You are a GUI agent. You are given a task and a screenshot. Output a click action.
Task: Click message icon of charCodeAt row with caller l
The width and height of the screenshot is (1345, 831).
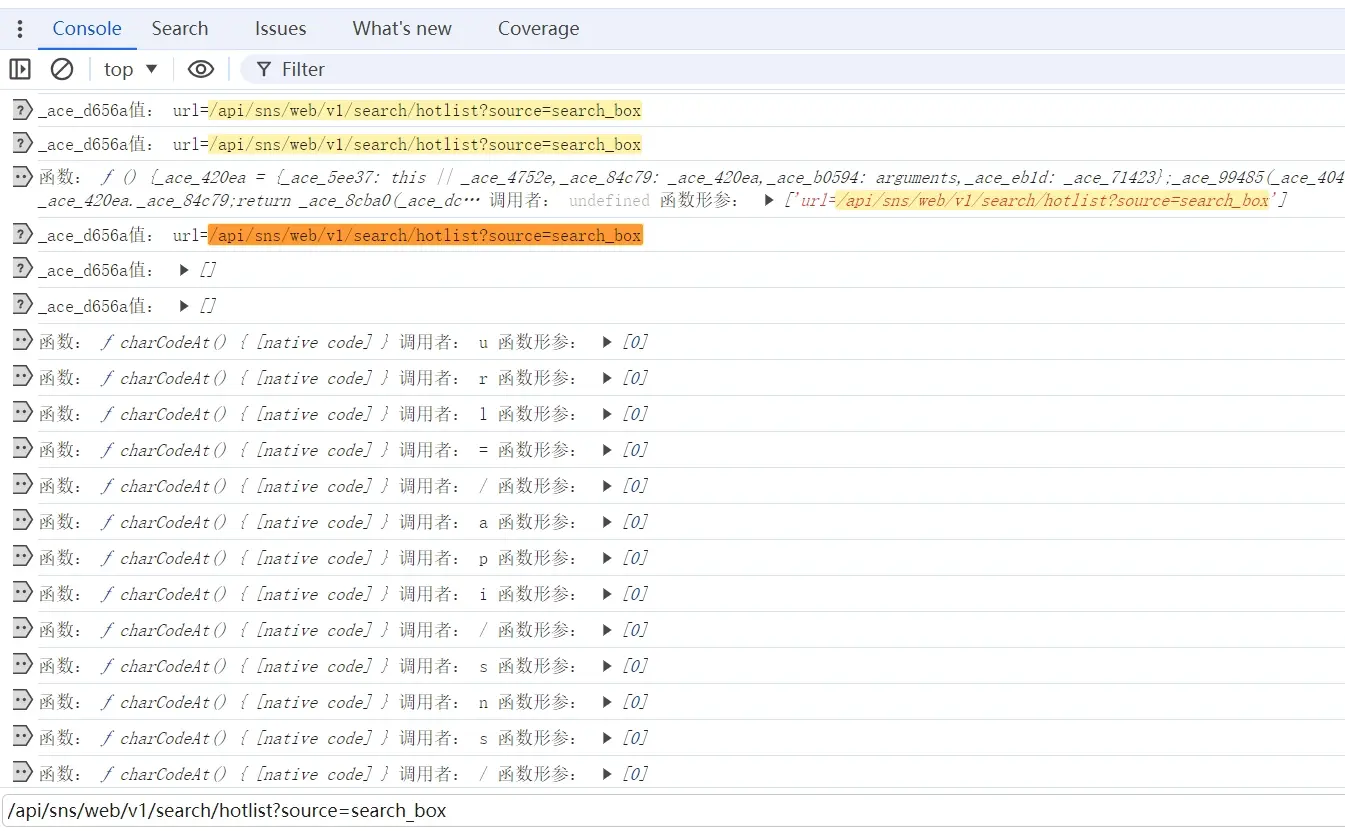(x=22, y=413)
